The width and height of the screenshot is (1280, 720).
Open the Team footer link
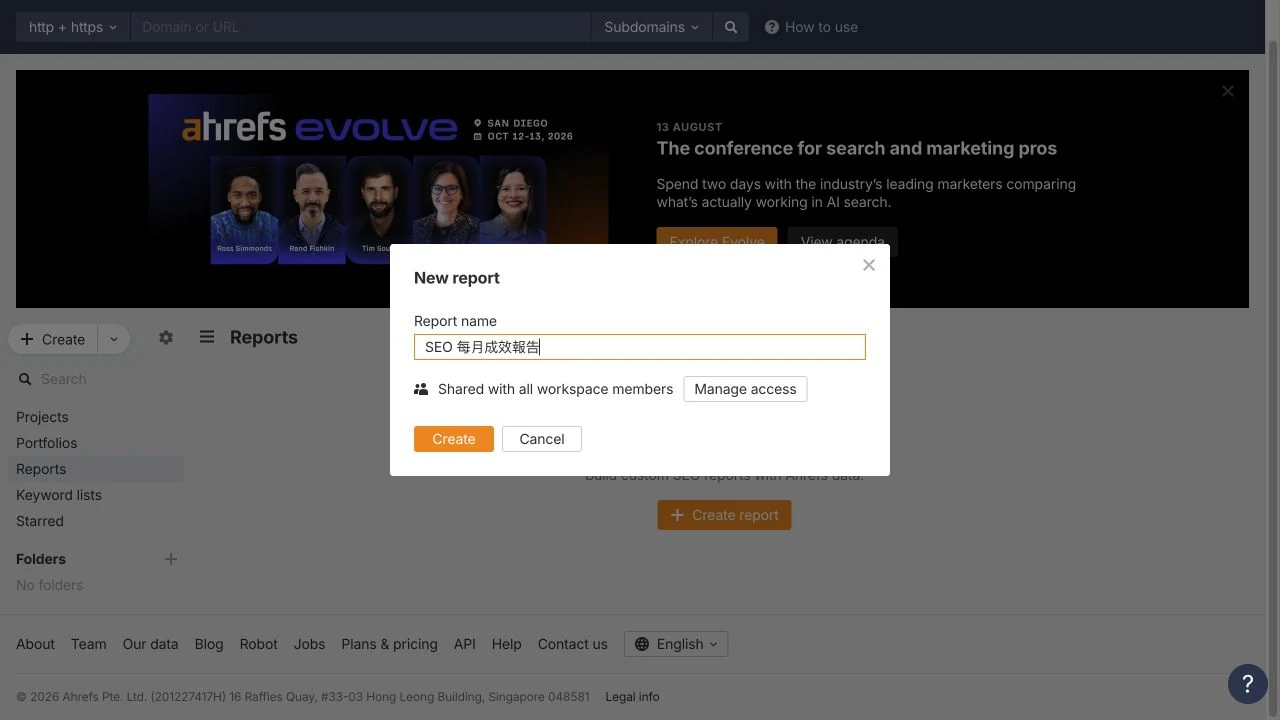click(x=88, y=644)
